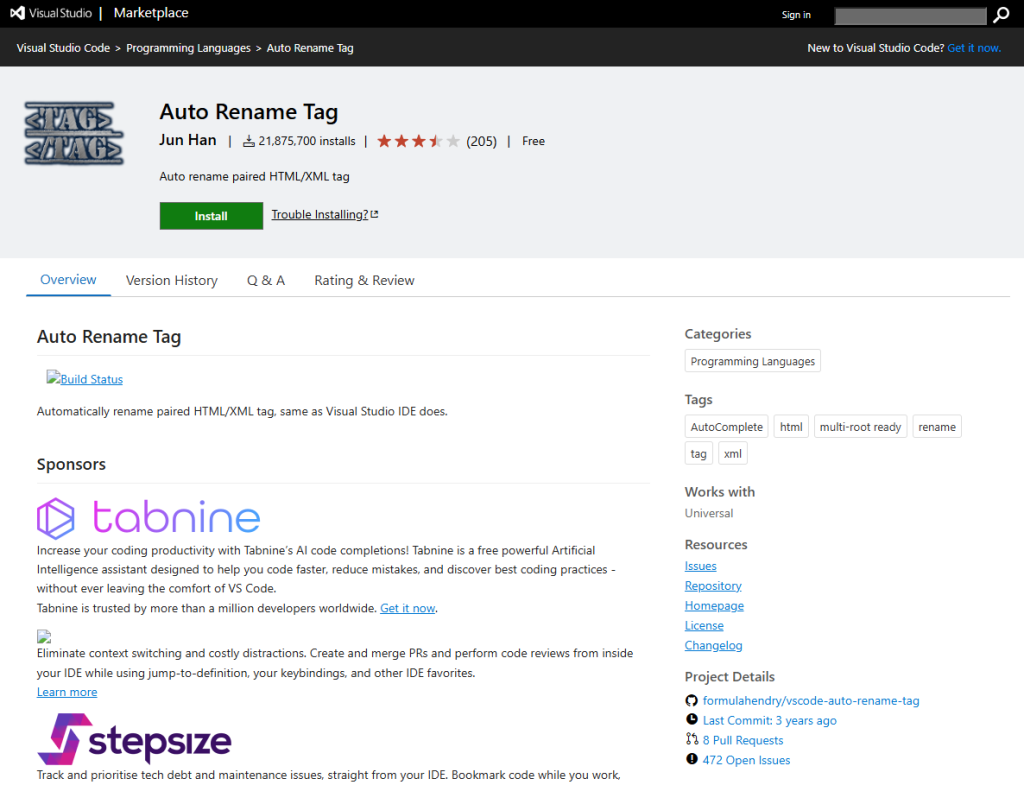Select the tag chip labeled tag
This screenshot has width=1024, height=785.
(x=698, y=453)
